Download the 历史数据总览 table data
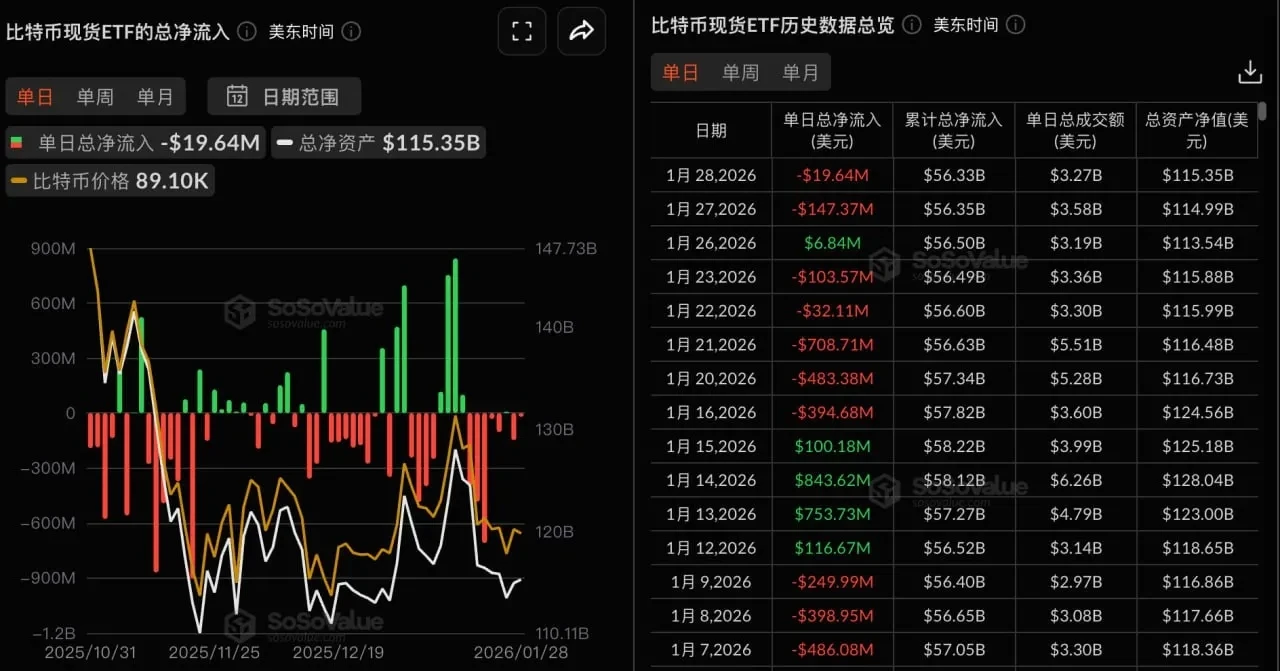The image size is (1280, 671). click(1249, 71)
